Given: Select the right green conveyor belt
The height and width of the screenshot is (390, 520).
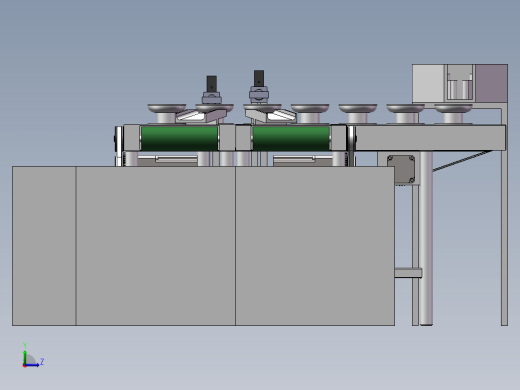Looking at the screenshot, I should 291,138.
